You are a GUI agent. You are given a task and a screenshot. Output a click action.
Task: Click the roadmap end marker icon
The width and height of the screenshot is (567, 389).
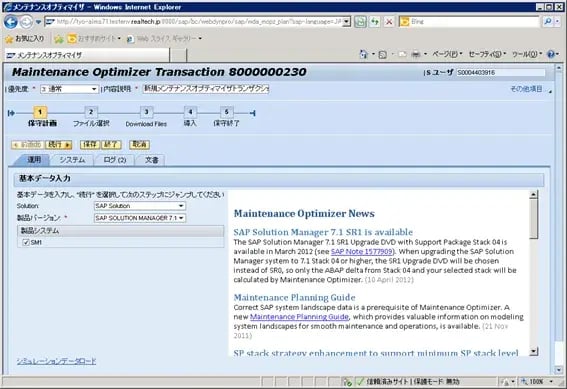tap(253, 114)
